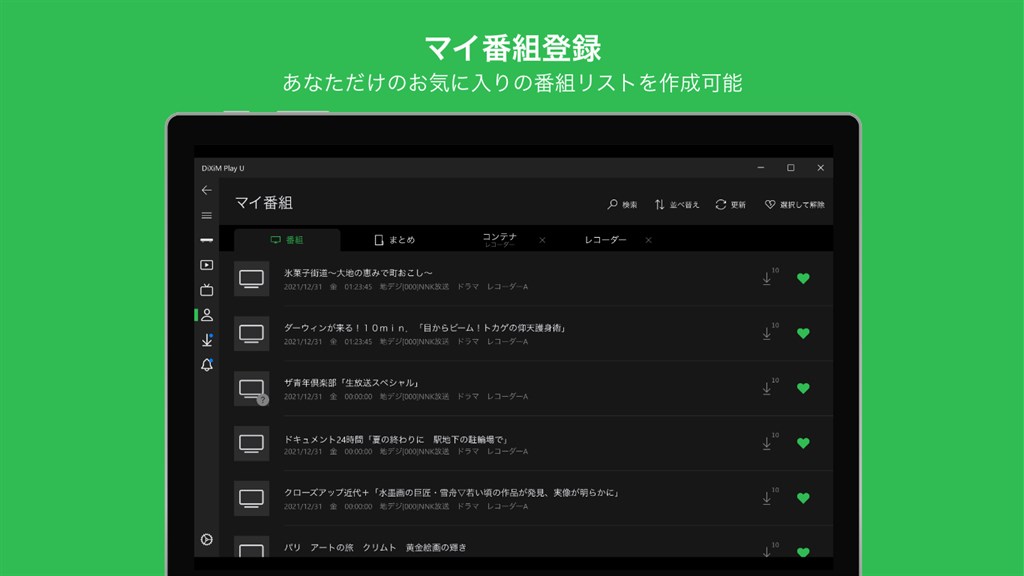Download the クローズアップ近代 program
Screen dimensions: 1024x576
(x=769, y=496)
